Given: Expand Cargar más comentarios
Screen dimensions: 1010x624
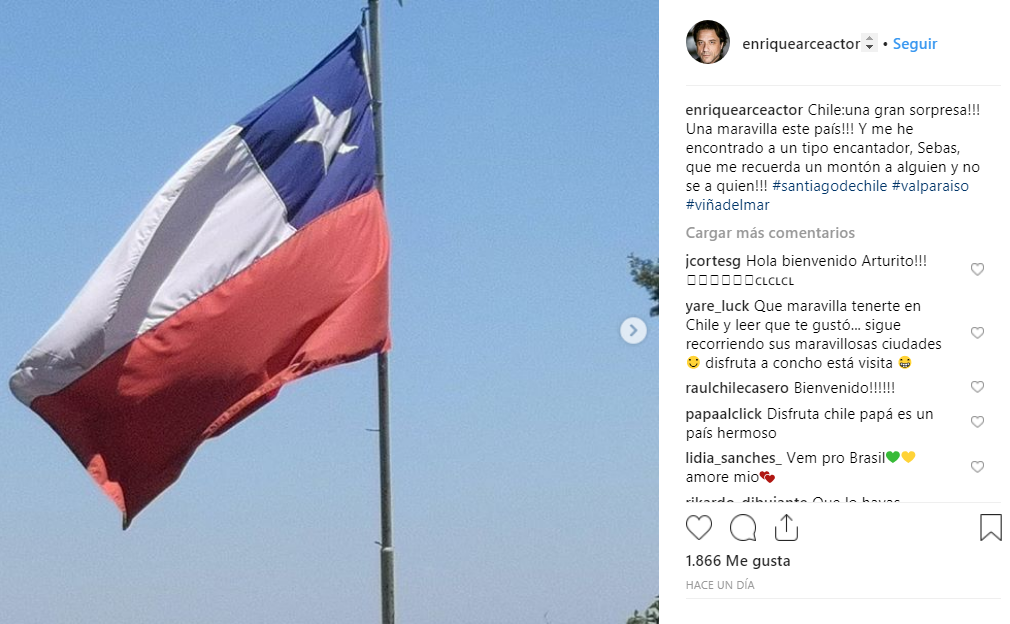Looking at the screenshot, I should 770,232.
